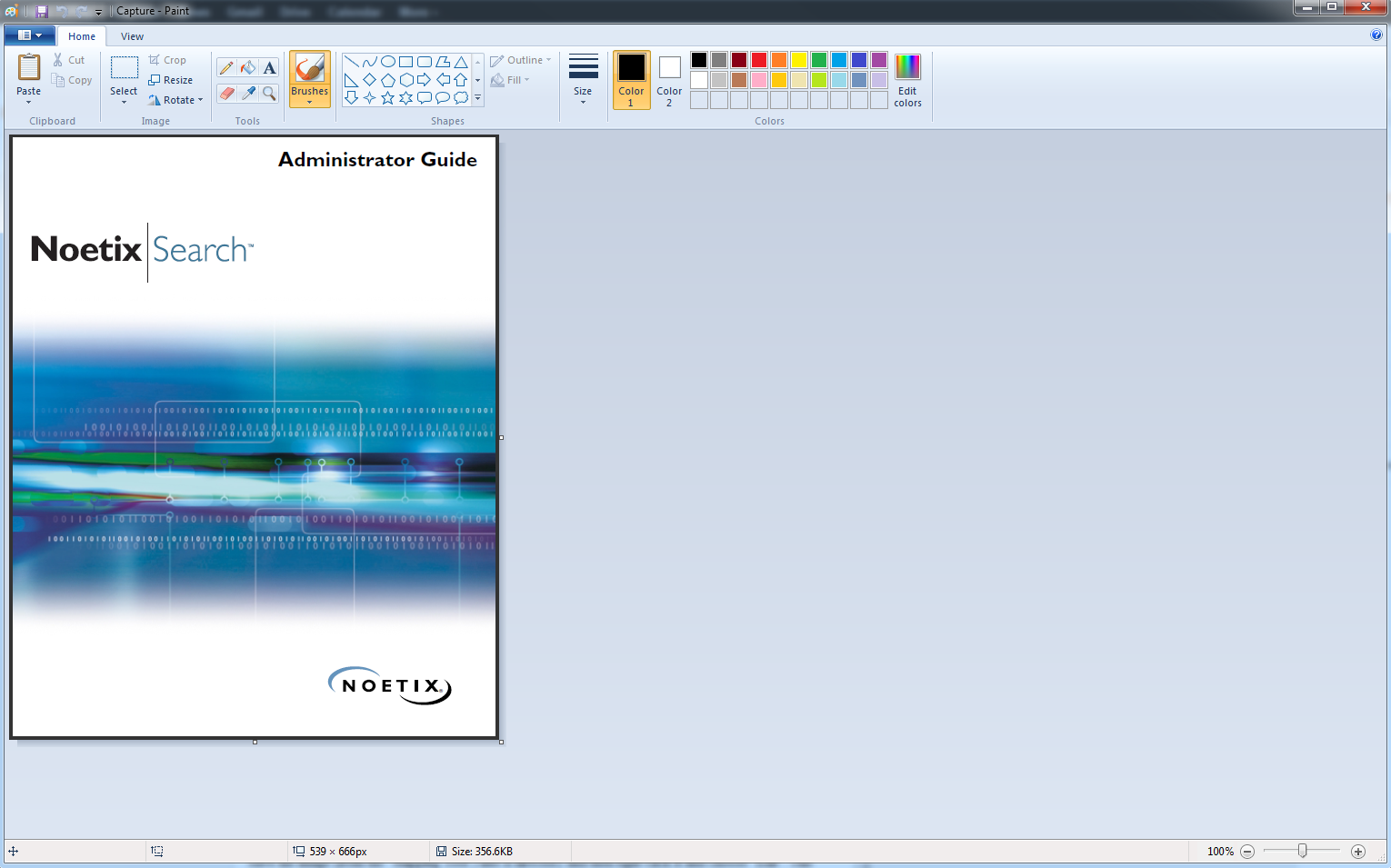This screenshot has height=868, width=1391.
Task: Choose the Cloud callout shape
Action: click(461, 97)
